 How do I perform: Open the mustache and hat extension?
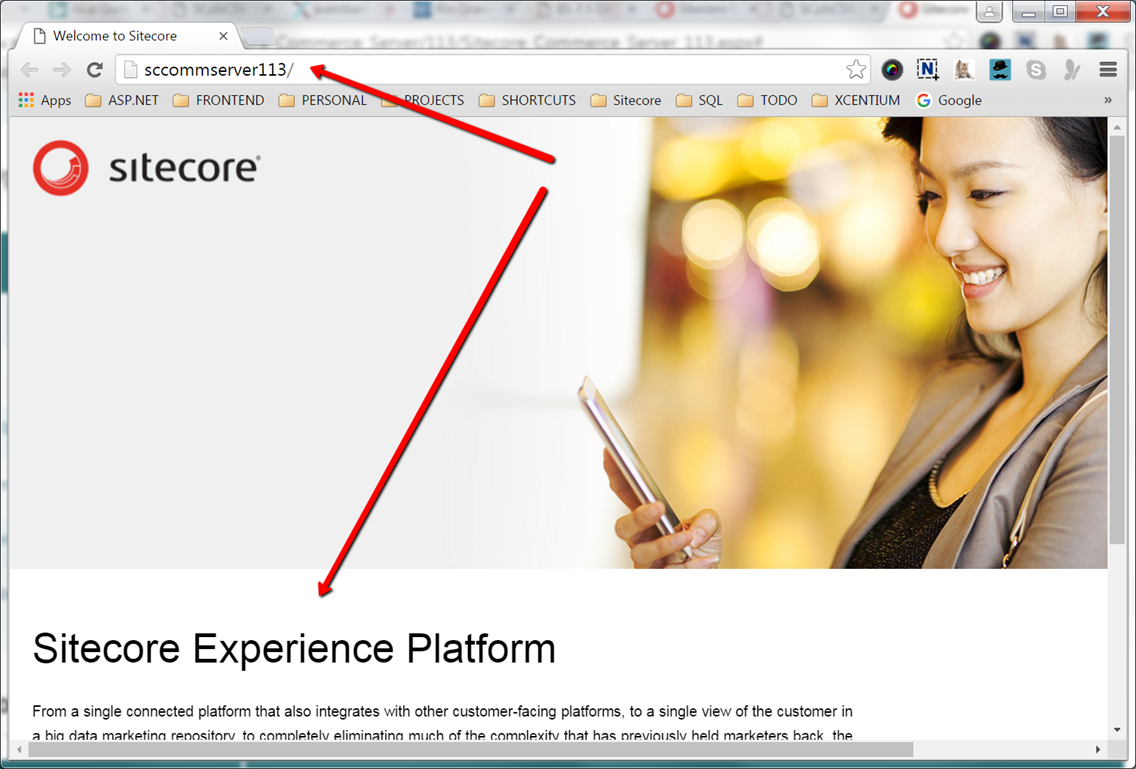[1000, 70]
